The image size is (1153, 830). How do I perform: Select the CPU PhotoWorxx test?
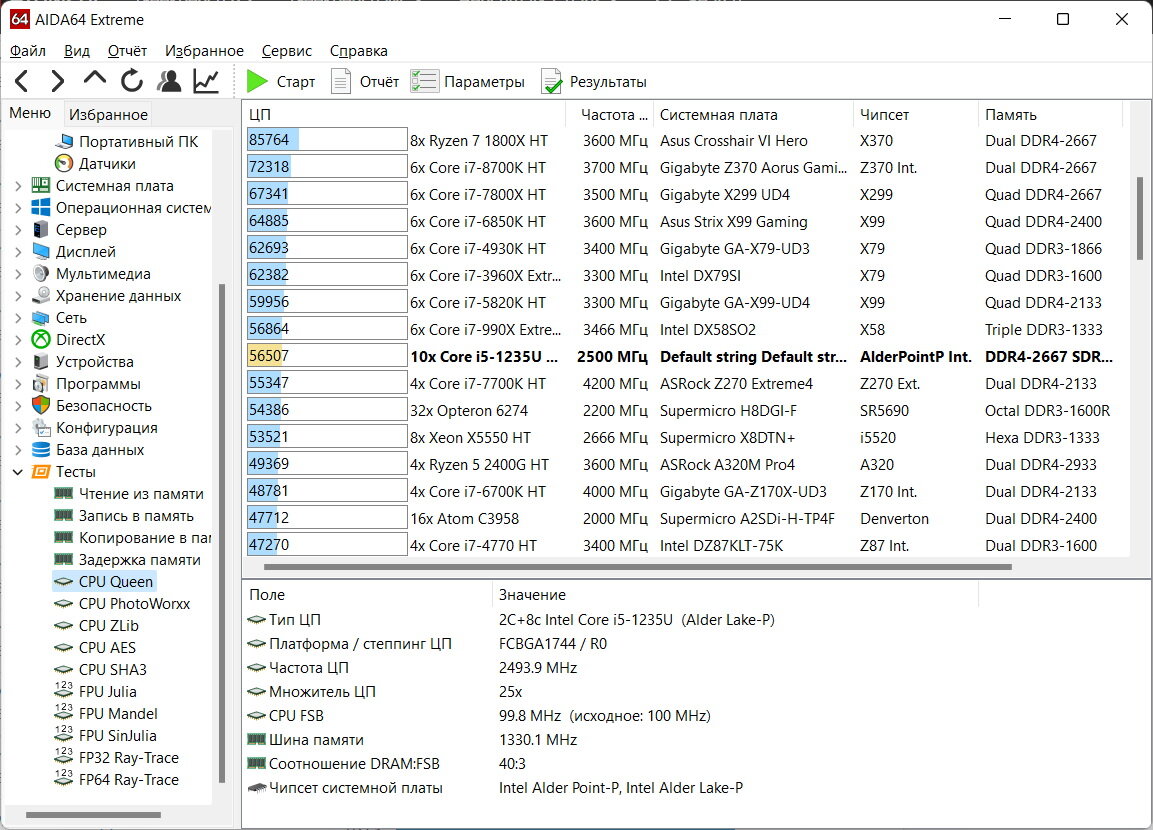pyautogui.click(x=135, y=604)
